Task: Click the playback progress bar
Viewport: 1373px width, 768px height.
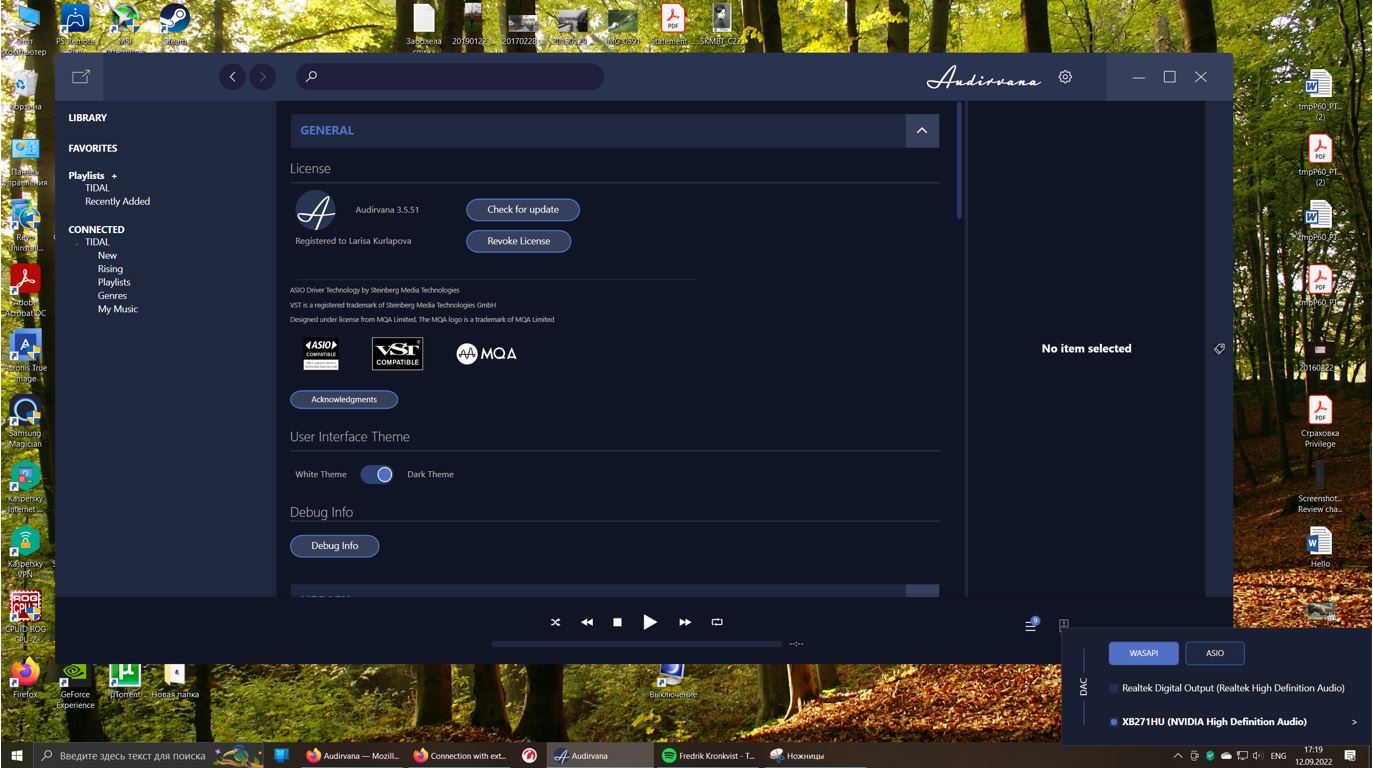Action: click(x=636, y=644)
